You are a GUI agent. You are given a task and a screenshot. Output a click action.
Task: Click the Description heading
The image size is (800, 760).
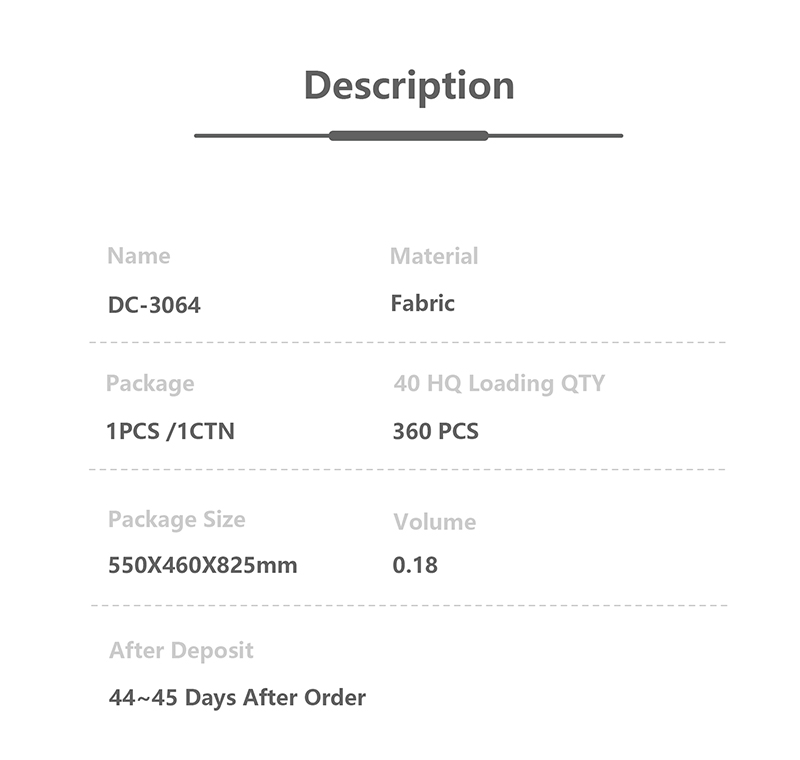tap(408, 86)
